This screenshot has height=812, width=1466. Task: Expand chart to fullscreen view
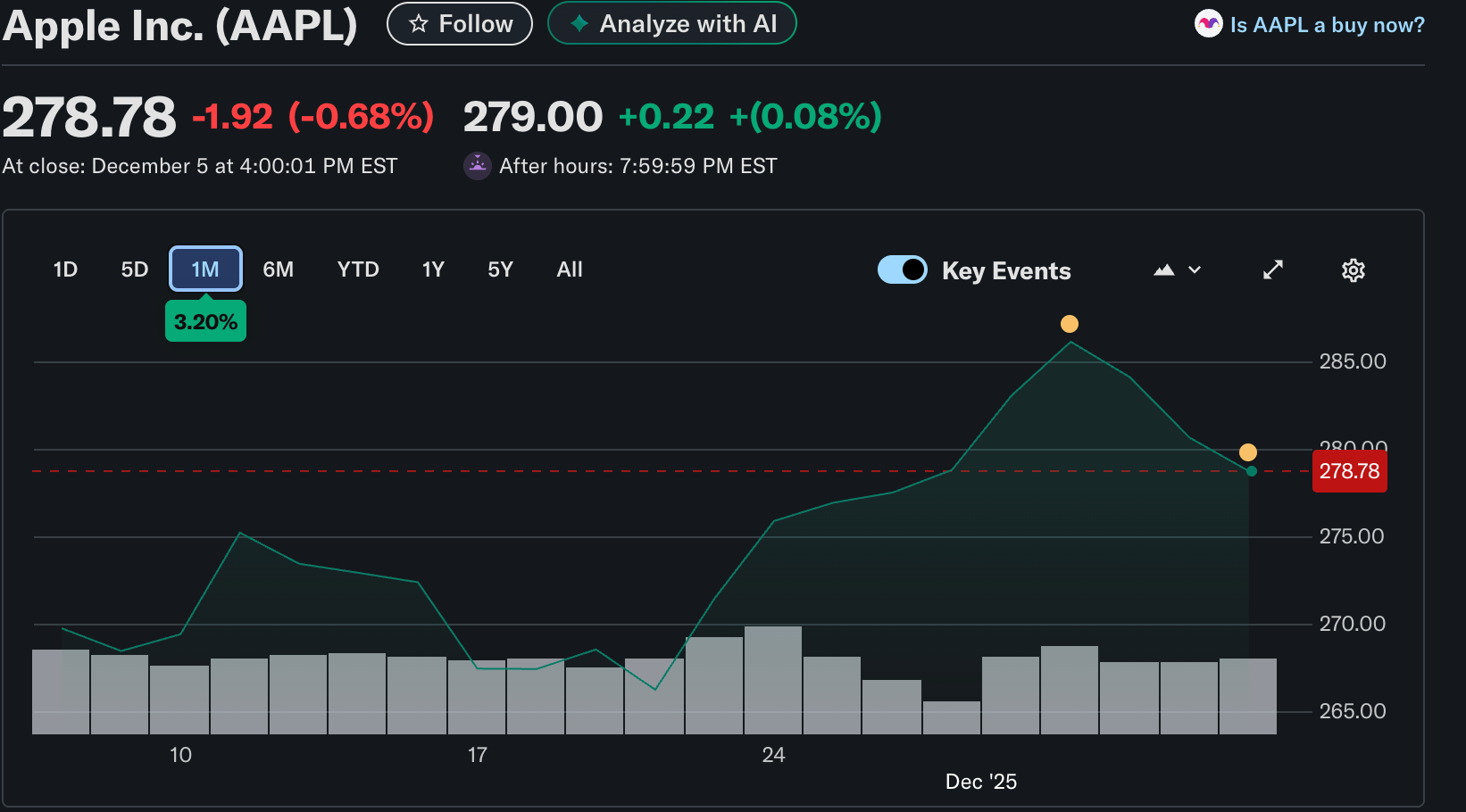click(x=1273, y=269)
